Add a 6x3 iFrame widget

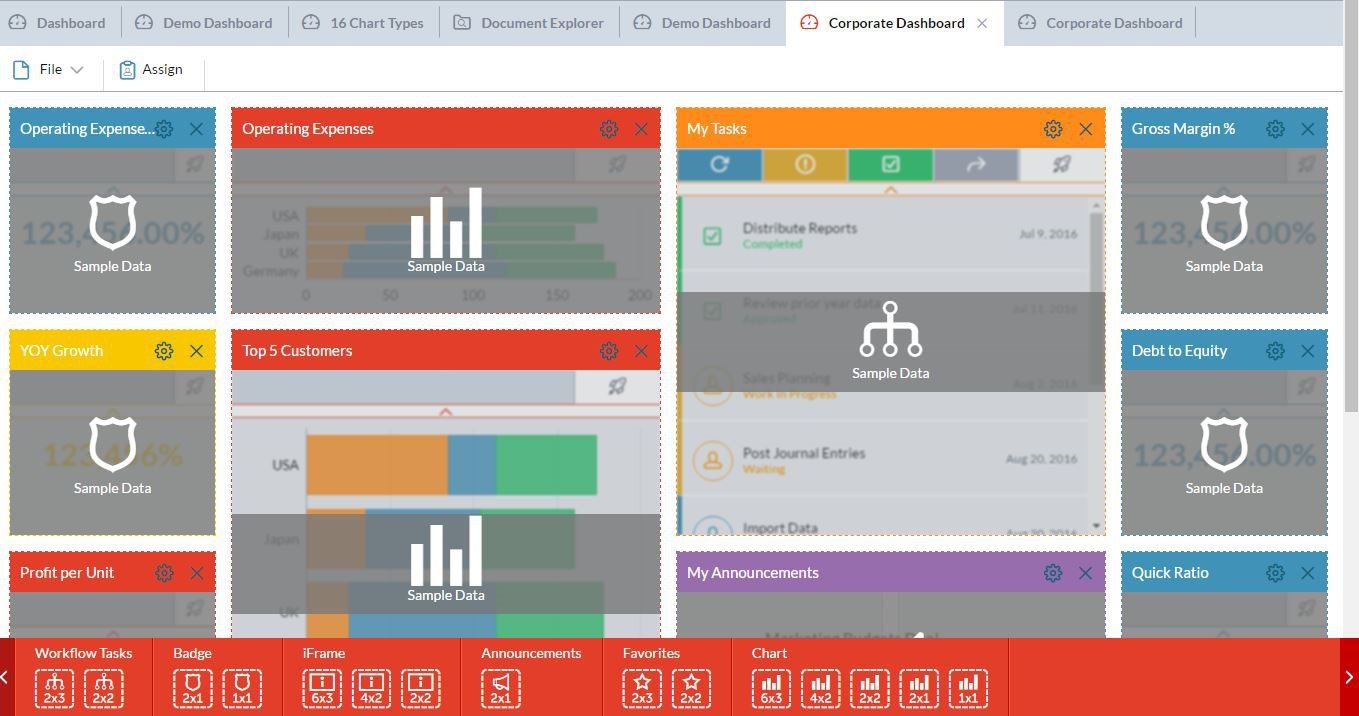pyautogui.click(x=321, y=687)
